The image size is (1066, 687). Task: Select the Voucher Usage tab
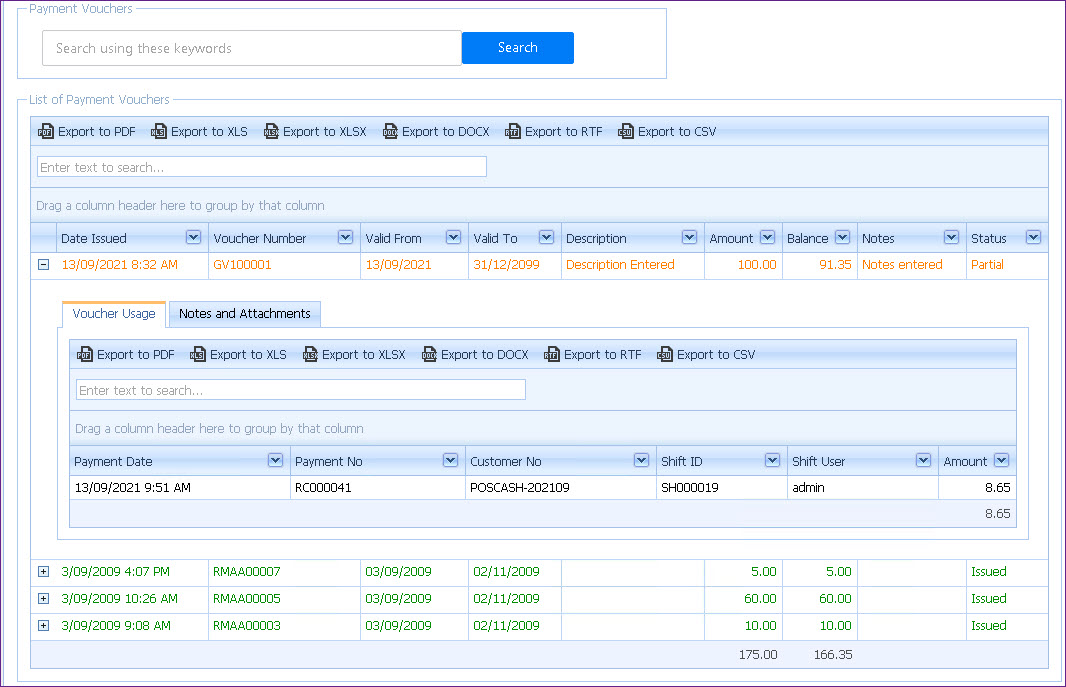click(x=114, y=314)
